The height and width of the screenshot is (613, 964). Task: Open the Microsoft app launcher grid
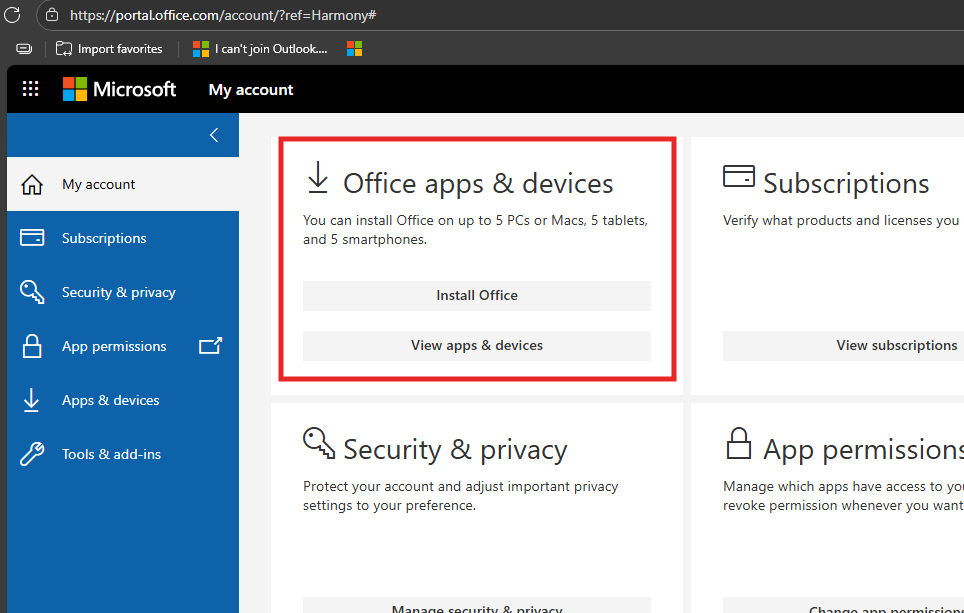pyautogui.click(x=30, y=89)
